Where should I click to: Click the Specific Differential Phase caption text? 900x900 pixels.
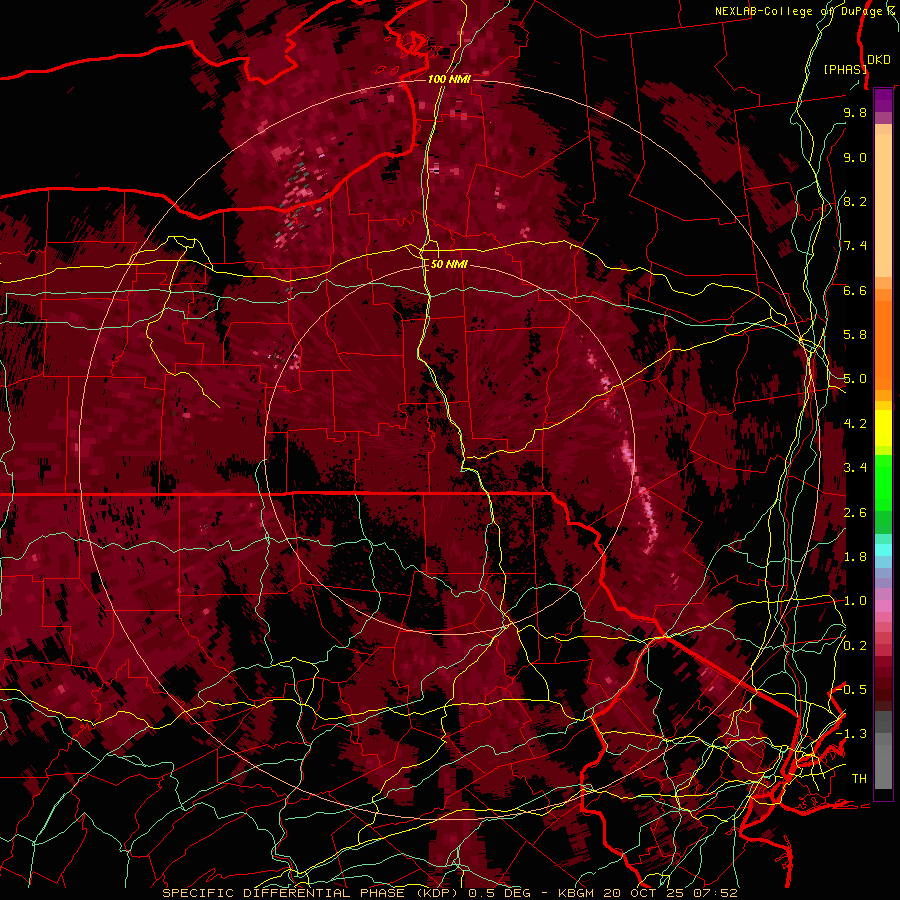click(312, 893)
